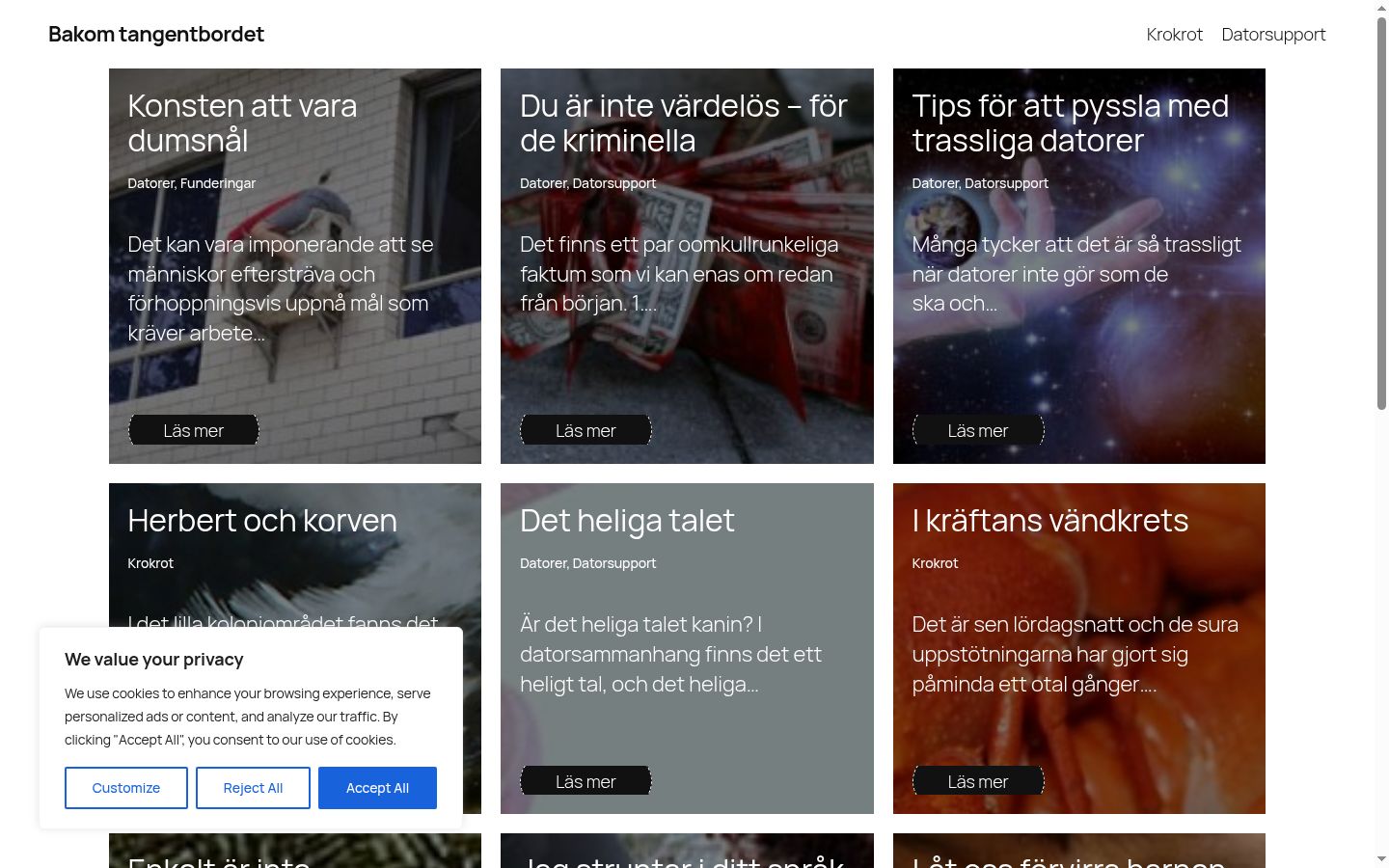Click the 'Datorer, Funderingar' category text

191,183
